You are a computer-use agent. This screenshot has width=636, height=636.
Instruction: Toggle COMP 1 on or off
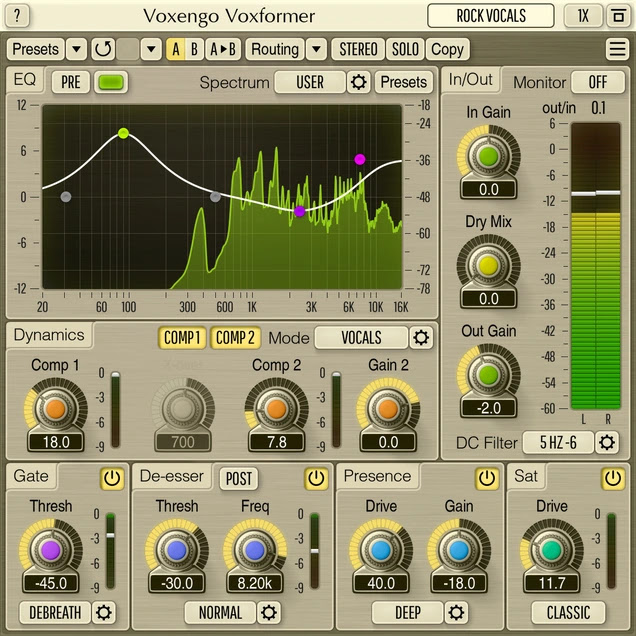tap(182, 337)
